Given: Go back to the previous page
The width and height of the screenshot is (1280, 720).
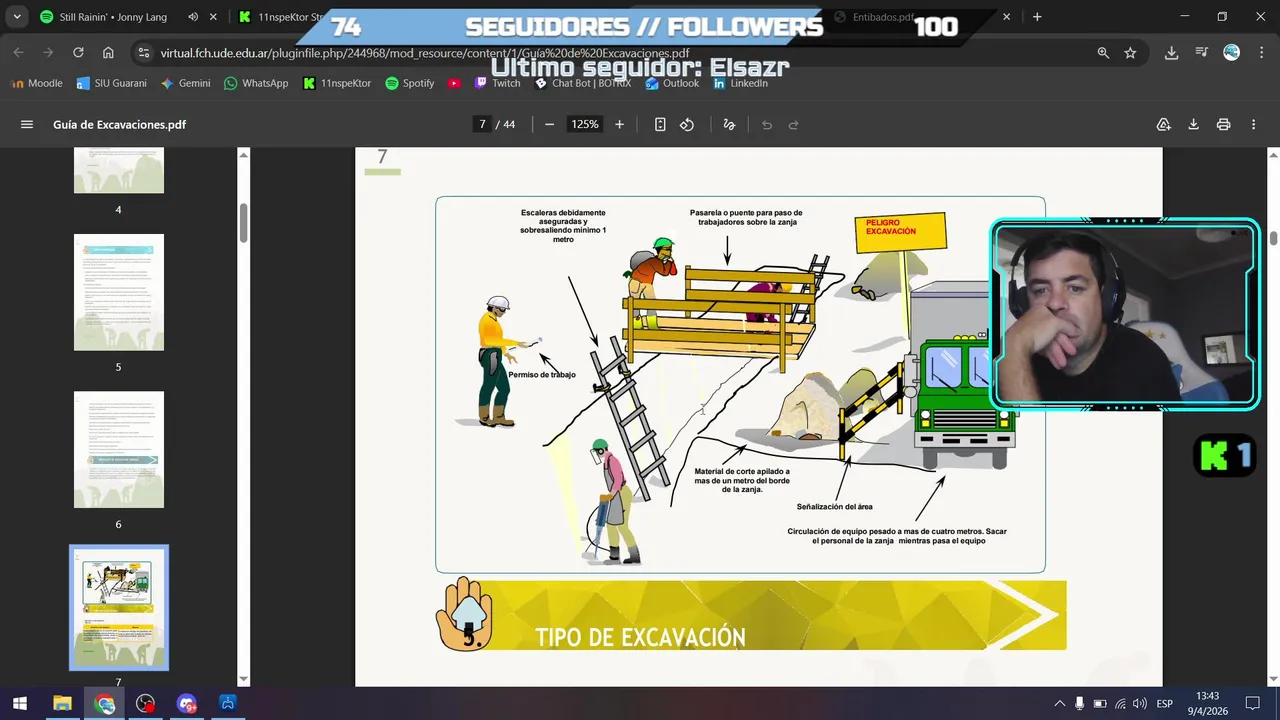Looking at the screenshot, I should point(19,53).
